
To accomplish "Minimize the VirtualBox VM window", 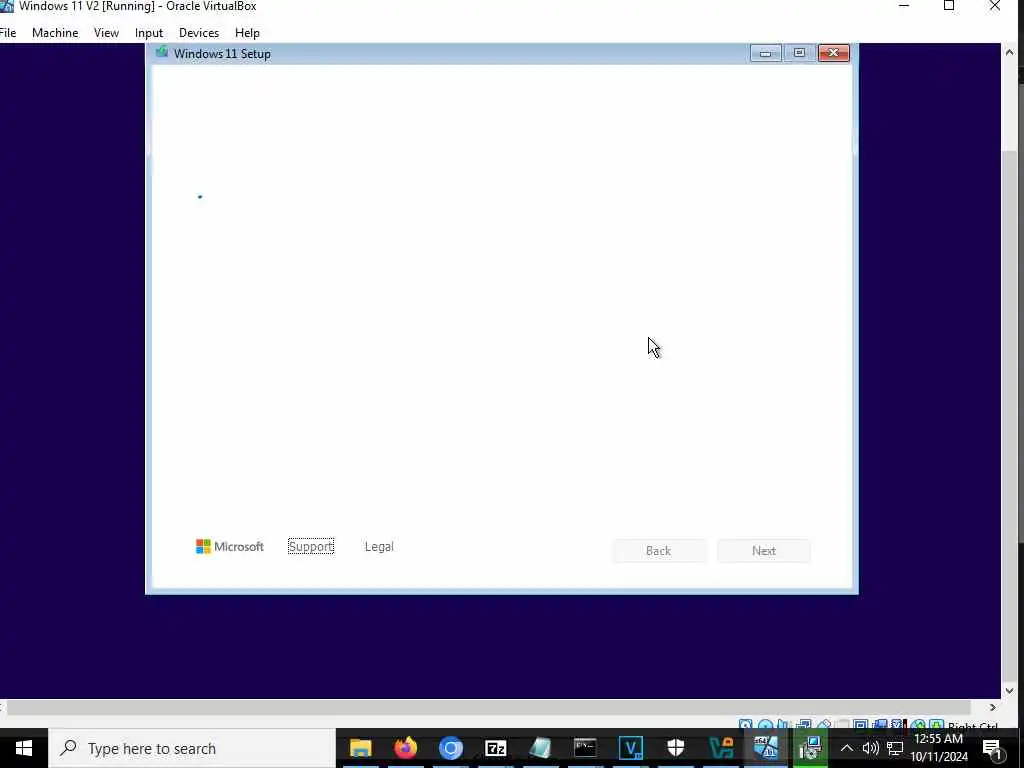I will pyautogui.click(x=904, y=6).
